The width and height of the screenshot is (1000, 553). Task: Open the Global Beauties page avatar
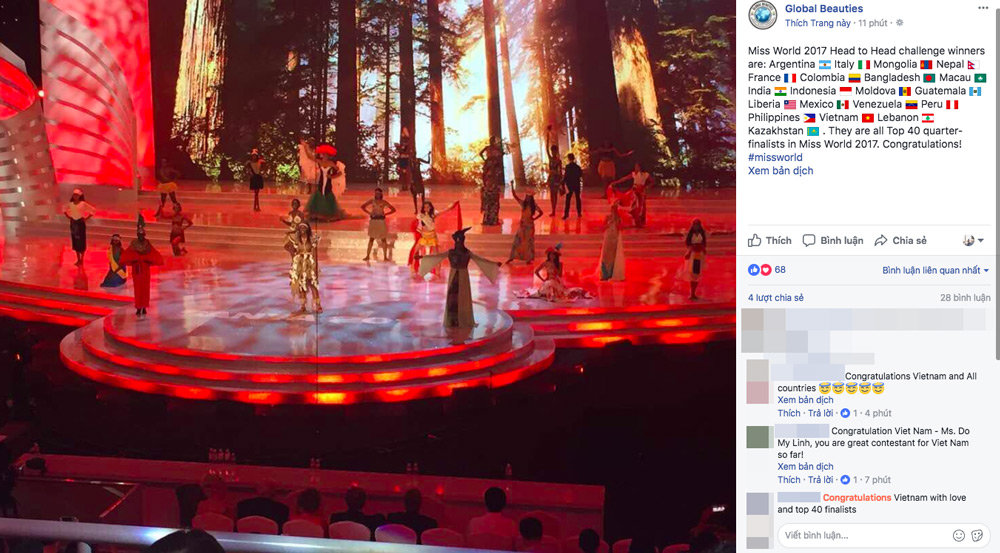click(762, 15)
